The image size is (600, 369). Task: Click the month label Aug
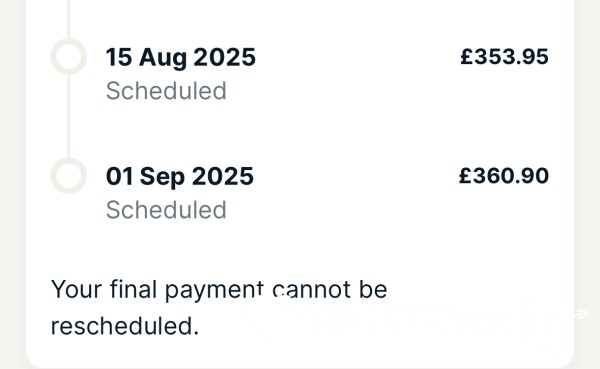click(x=163, y=59)
